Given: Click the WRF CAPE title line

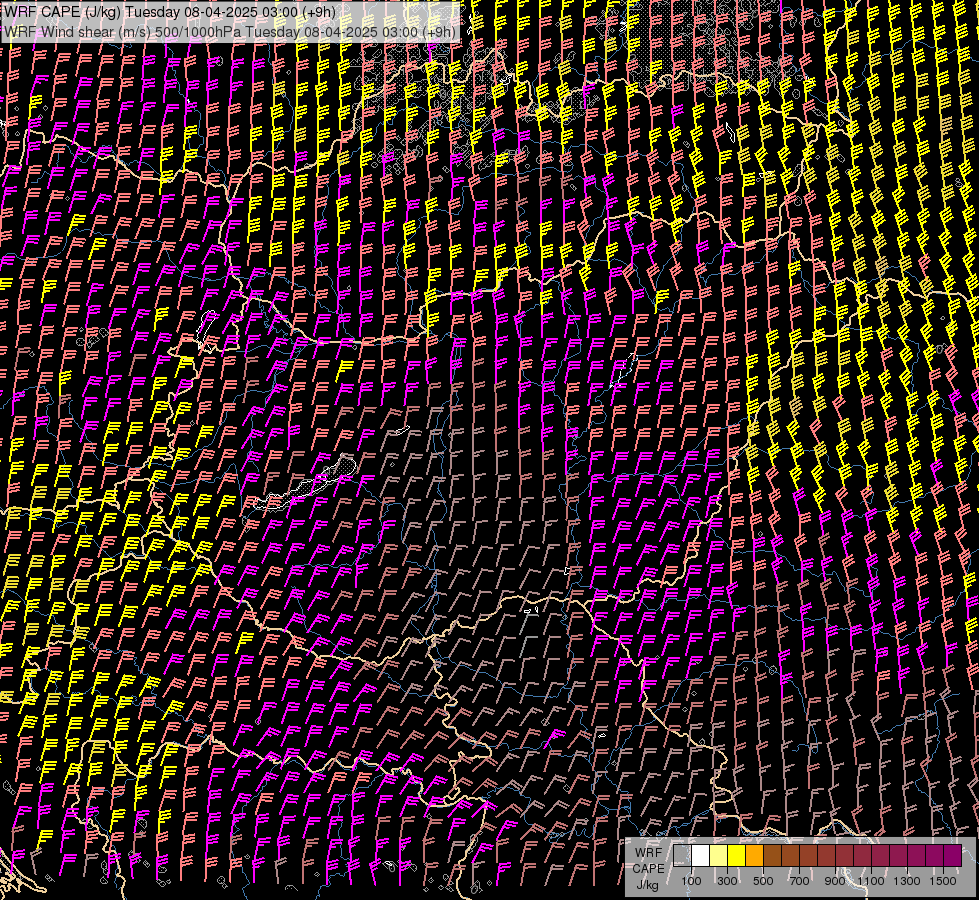Looking at the screenshot, I should click(x=169, y=12).
